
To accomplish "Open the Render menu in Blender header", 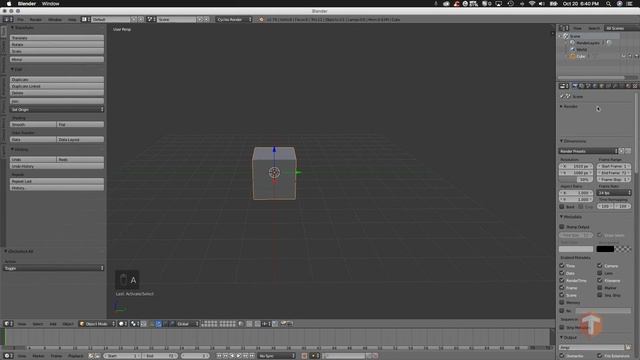I will (x=36, y=19).
